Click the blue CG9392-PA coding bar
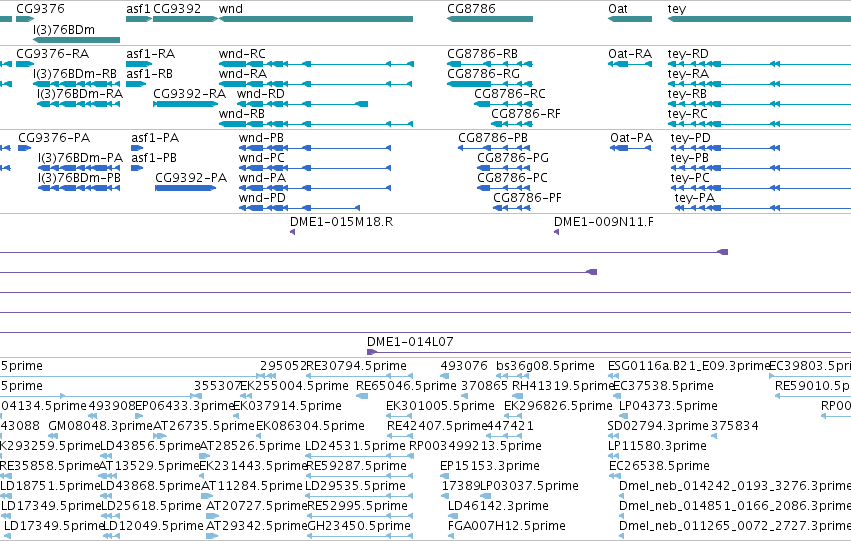The height and width of the screenshot is (541, 851). (185, 188)
